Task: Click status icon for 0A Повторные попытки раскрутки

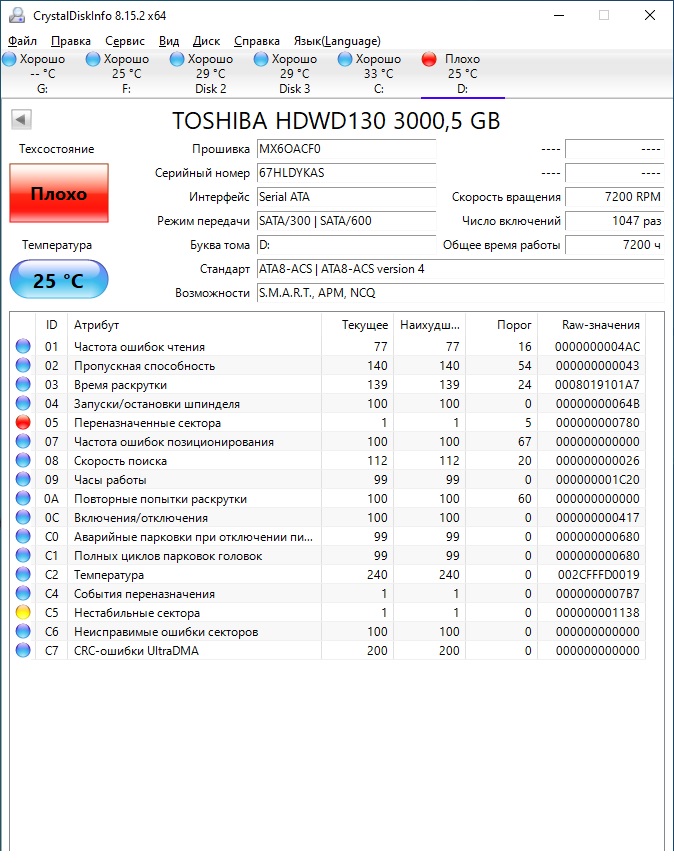Action: coord(23,498)
